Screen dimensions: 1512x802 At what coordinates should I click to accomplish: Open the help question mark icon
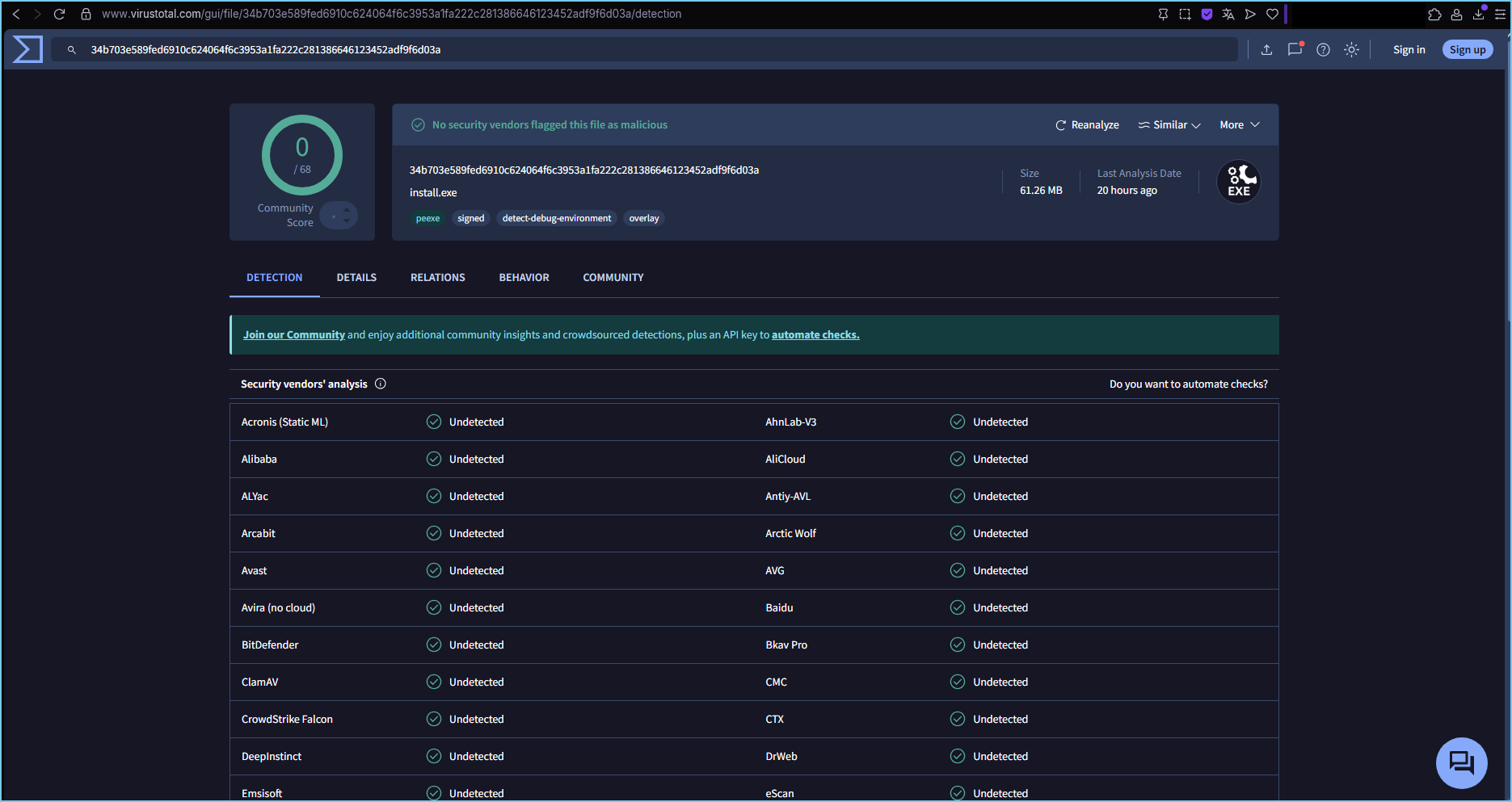coord(1323,49)
